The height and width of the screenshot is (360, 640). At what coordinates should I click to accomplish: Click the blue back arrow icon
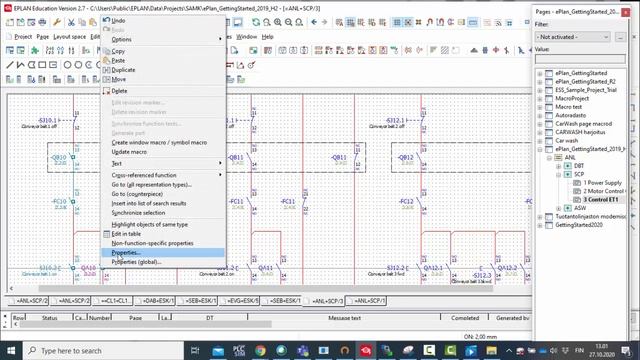(314, 22)
